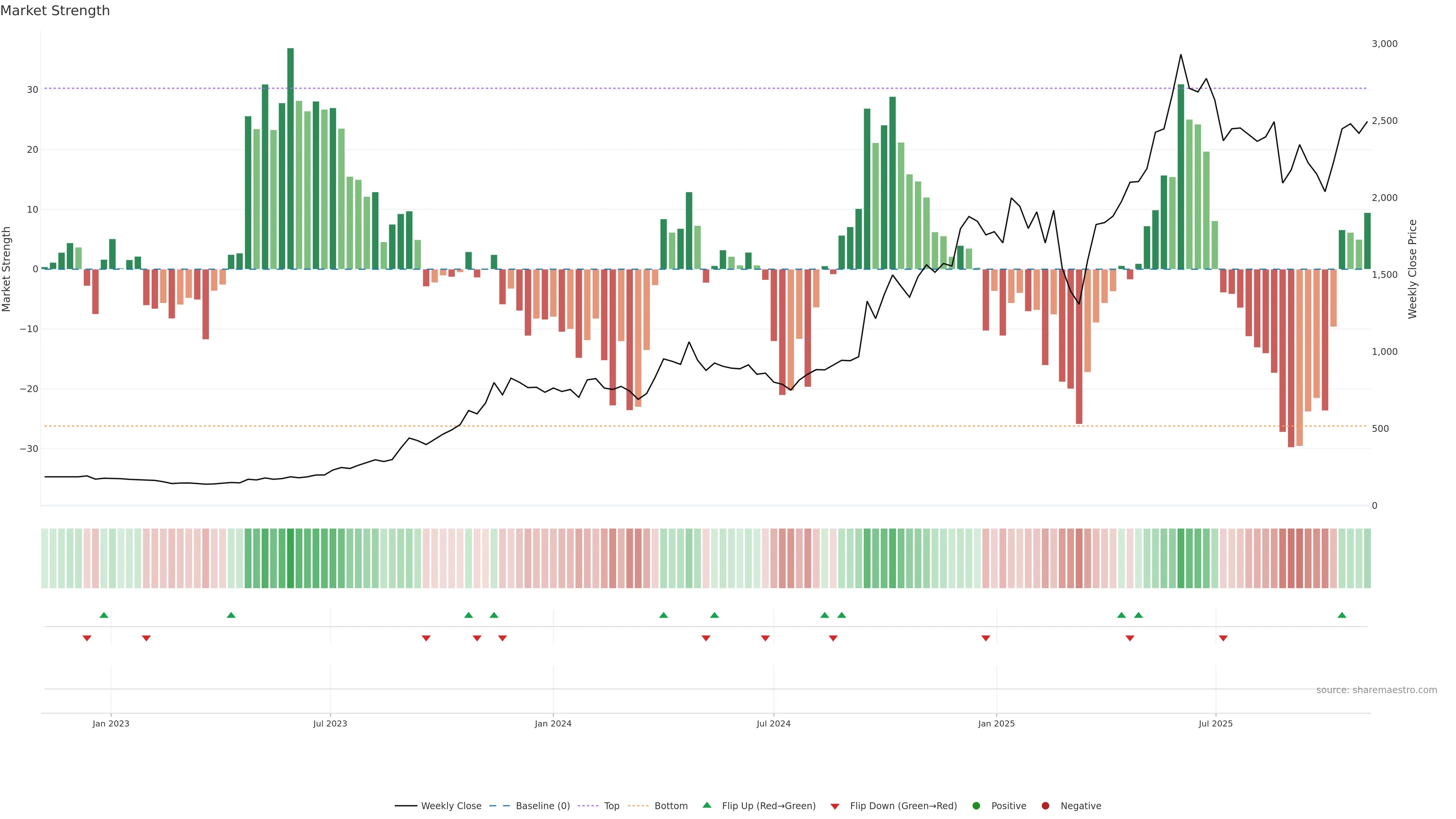Click the Jul 2025 x-axis label
Screen dimensions: 1456x819
tap(1215, 723)
